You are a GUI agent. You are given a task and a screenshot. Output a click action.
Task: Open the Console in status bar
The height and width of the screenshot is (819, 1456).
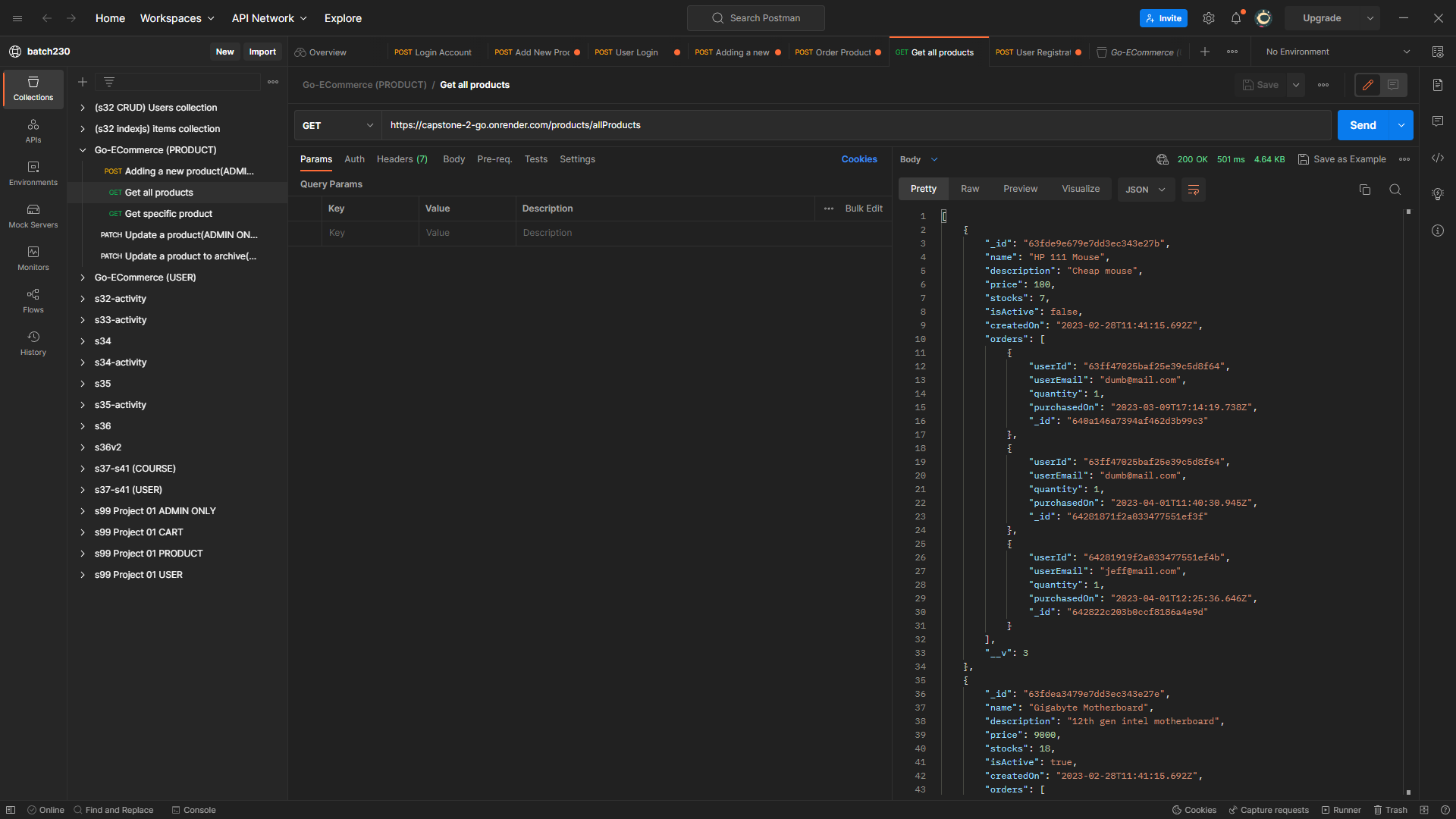click(194, 810)
